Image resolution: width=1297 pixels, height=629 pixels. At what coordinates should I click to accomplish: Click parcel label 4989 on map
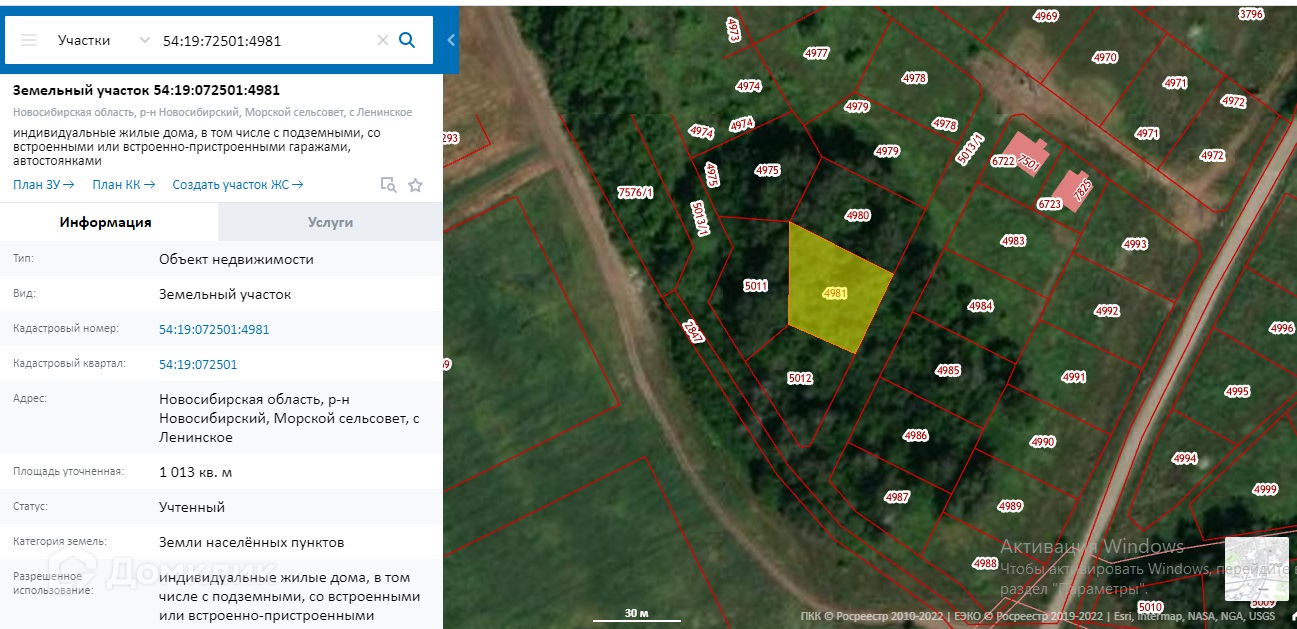pos(1010,506)
